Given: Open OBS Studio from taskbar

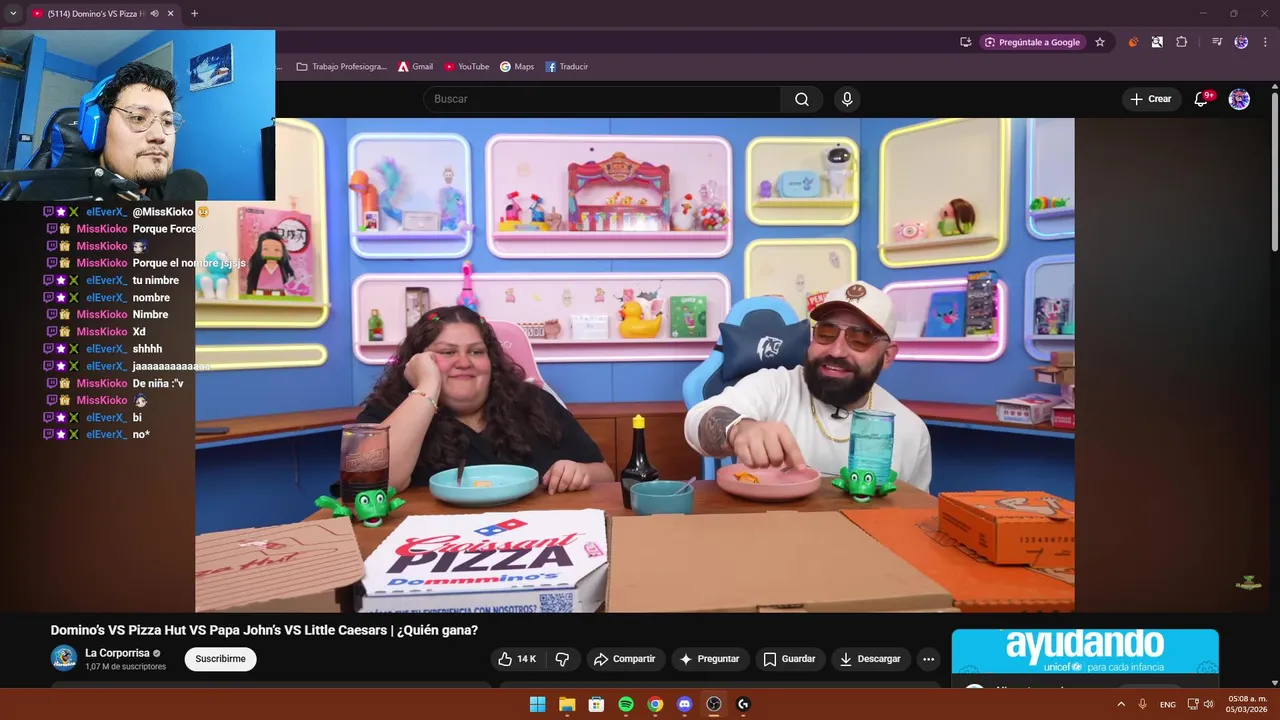Looking at the screenshot, I should pyautogui.click(x=714, y=704).
